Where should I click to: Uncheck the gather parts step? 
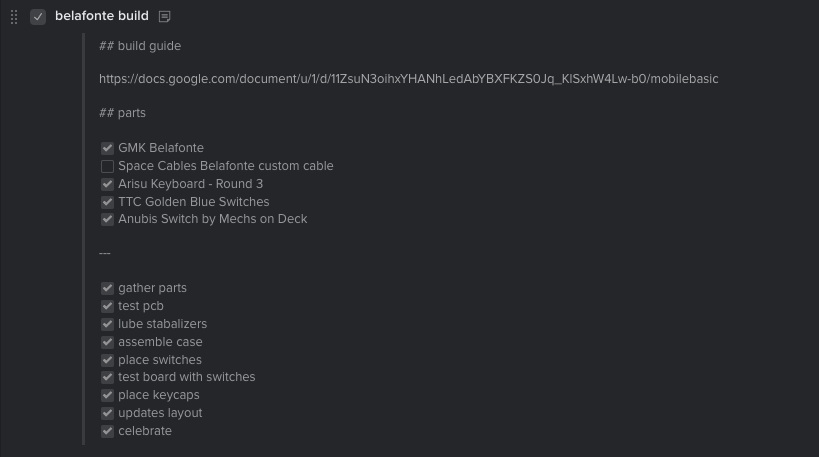tap(108, 288)
